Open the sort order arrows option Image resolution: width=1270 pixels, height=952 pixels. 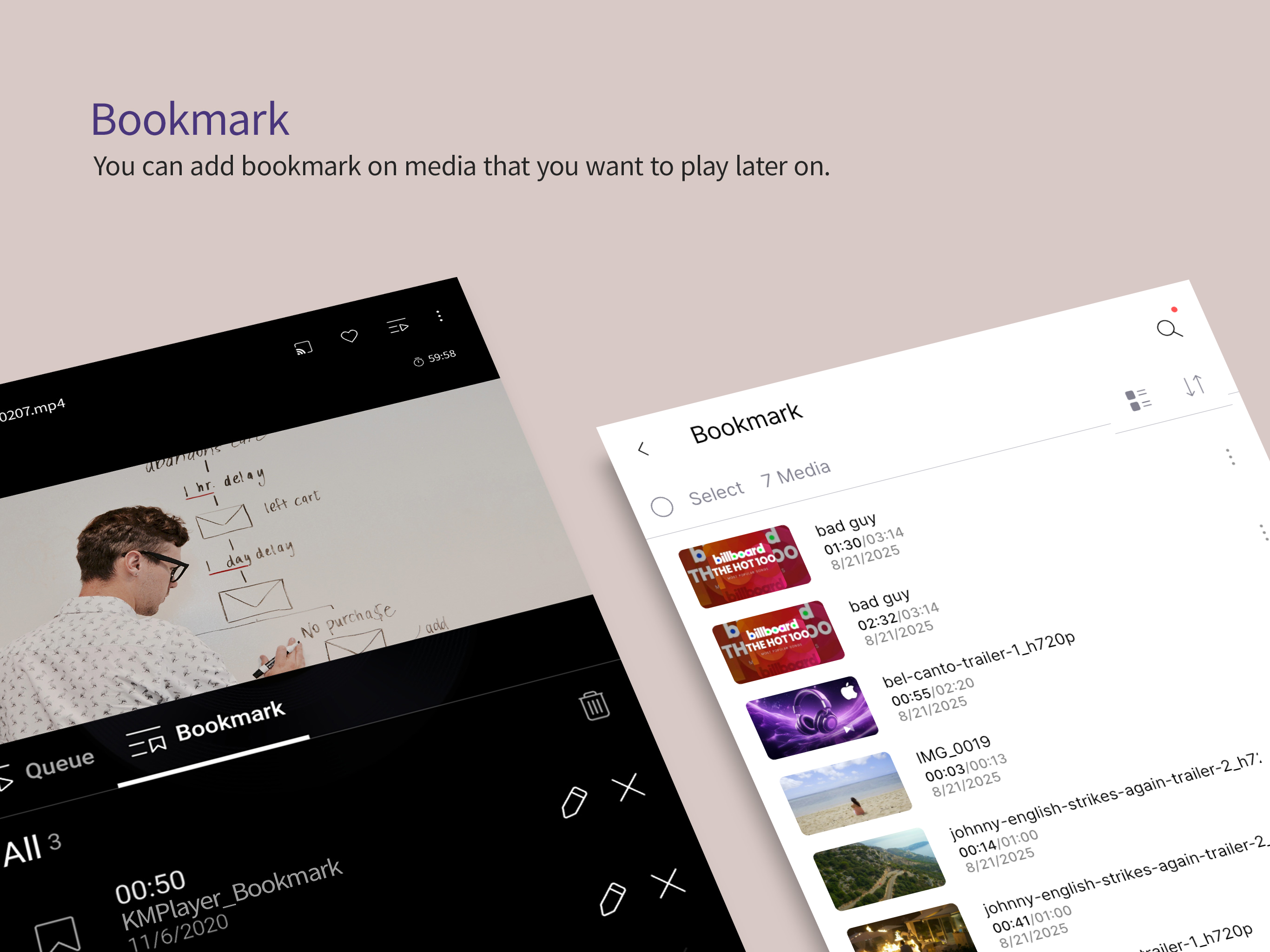pyautogui.click(x=1194, y=385)
